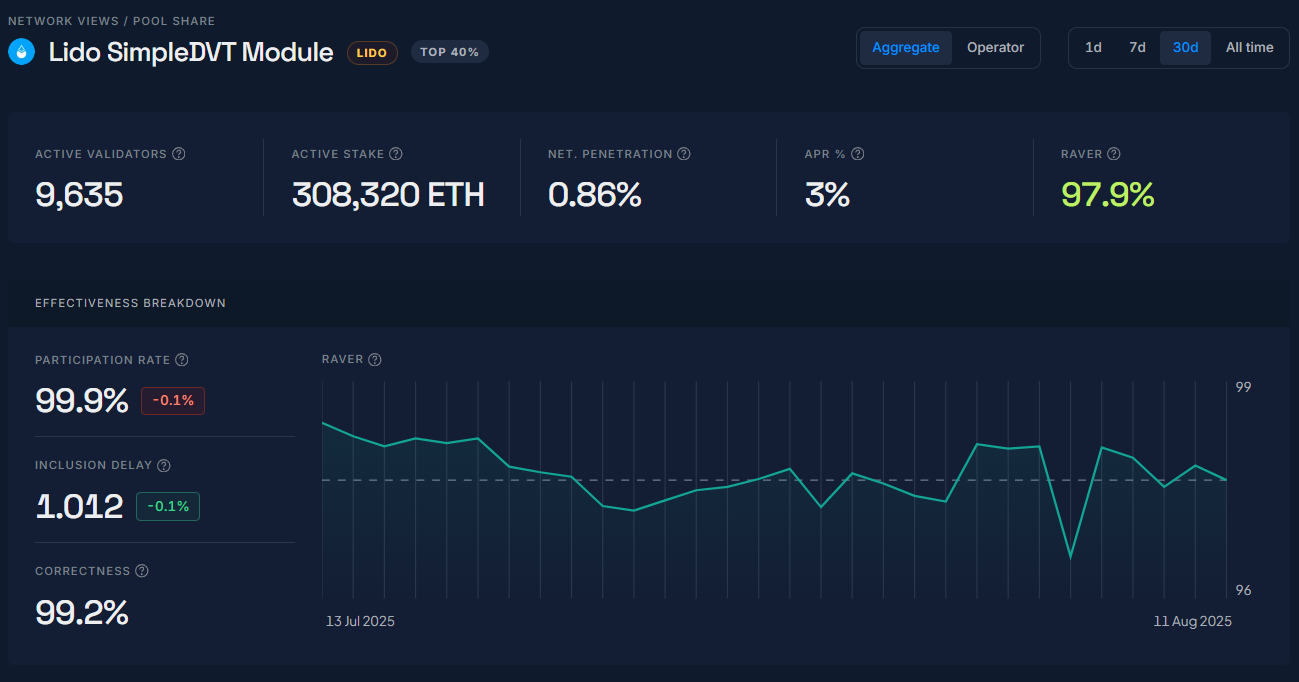Click the 3% APR value
The height and width of the screenshot is (682, 1299).
point(827,195)
